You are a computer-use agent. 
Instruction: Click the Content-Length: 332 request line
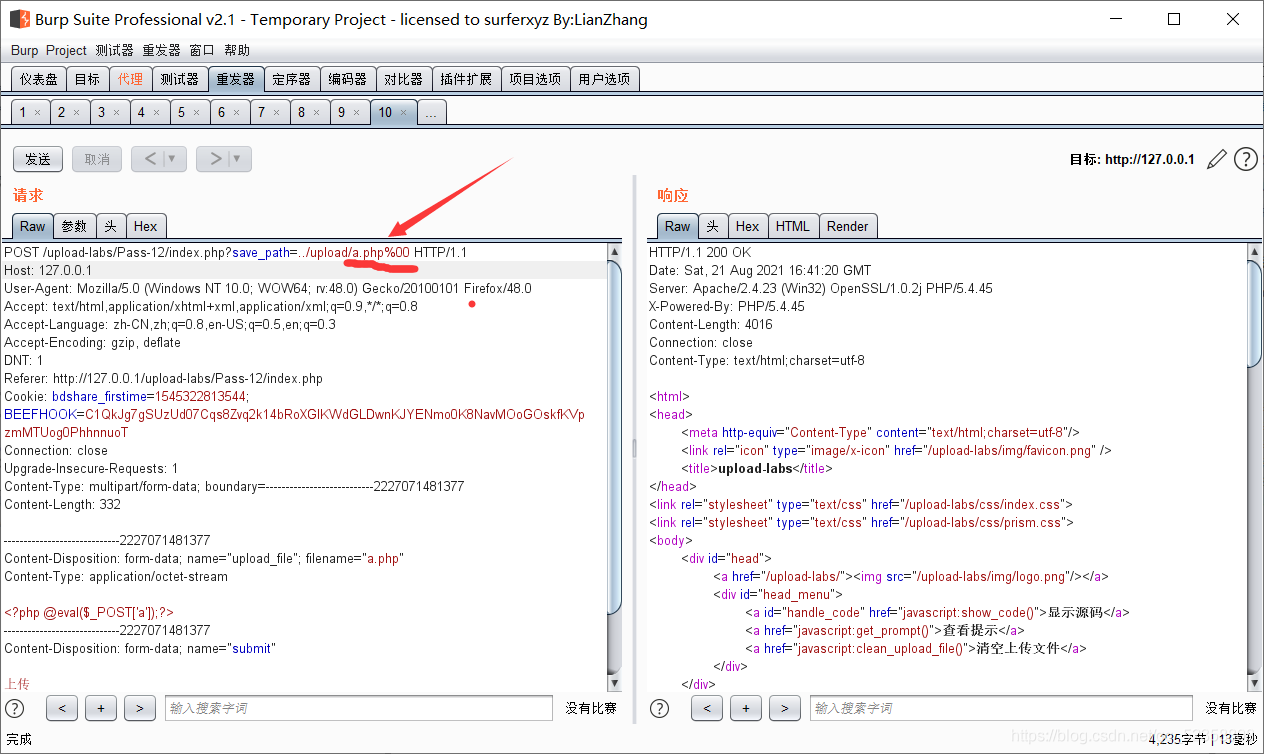coord(62,504)
